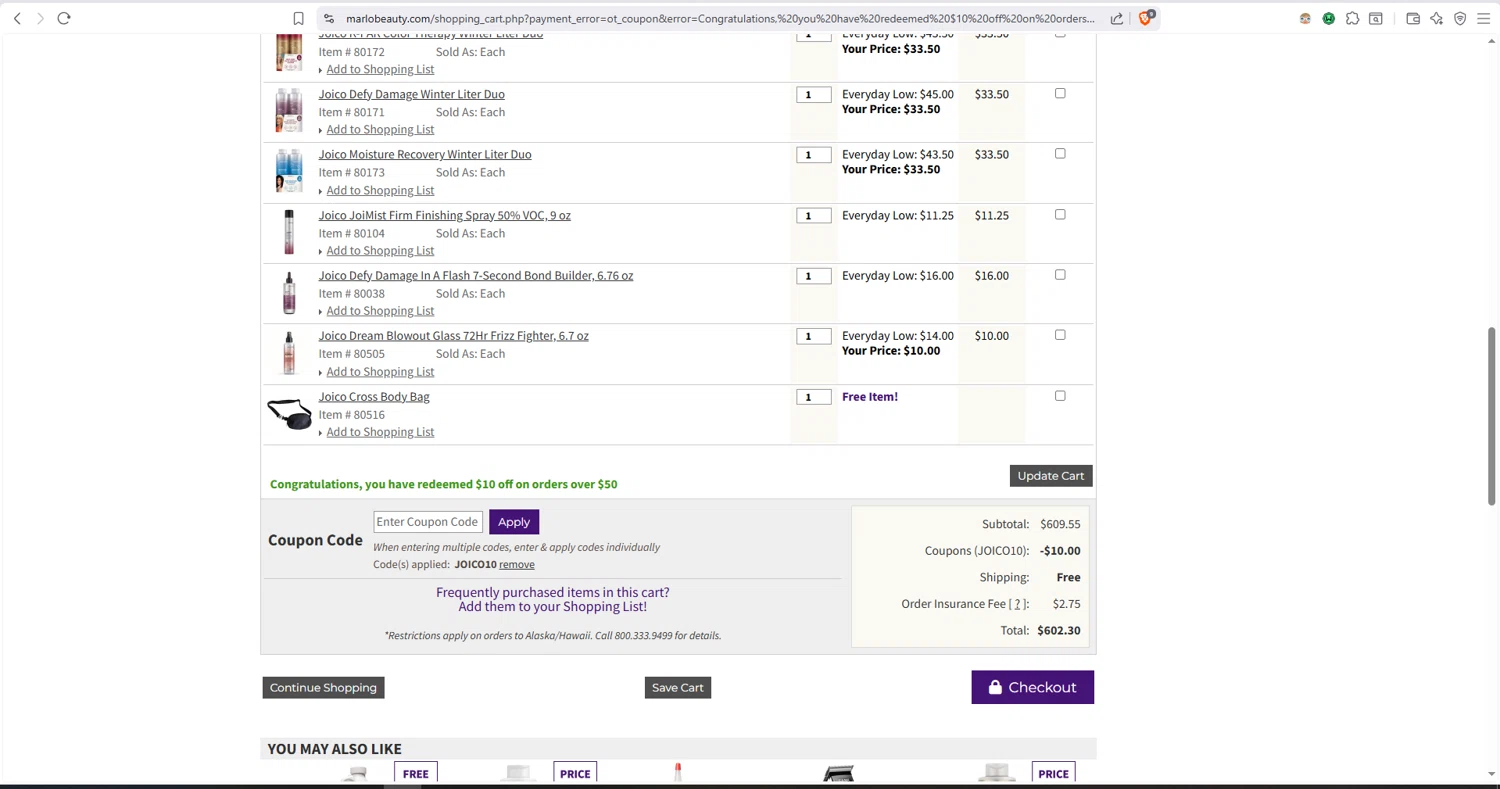Add item 80505 to Shopping List

point(380,371)
